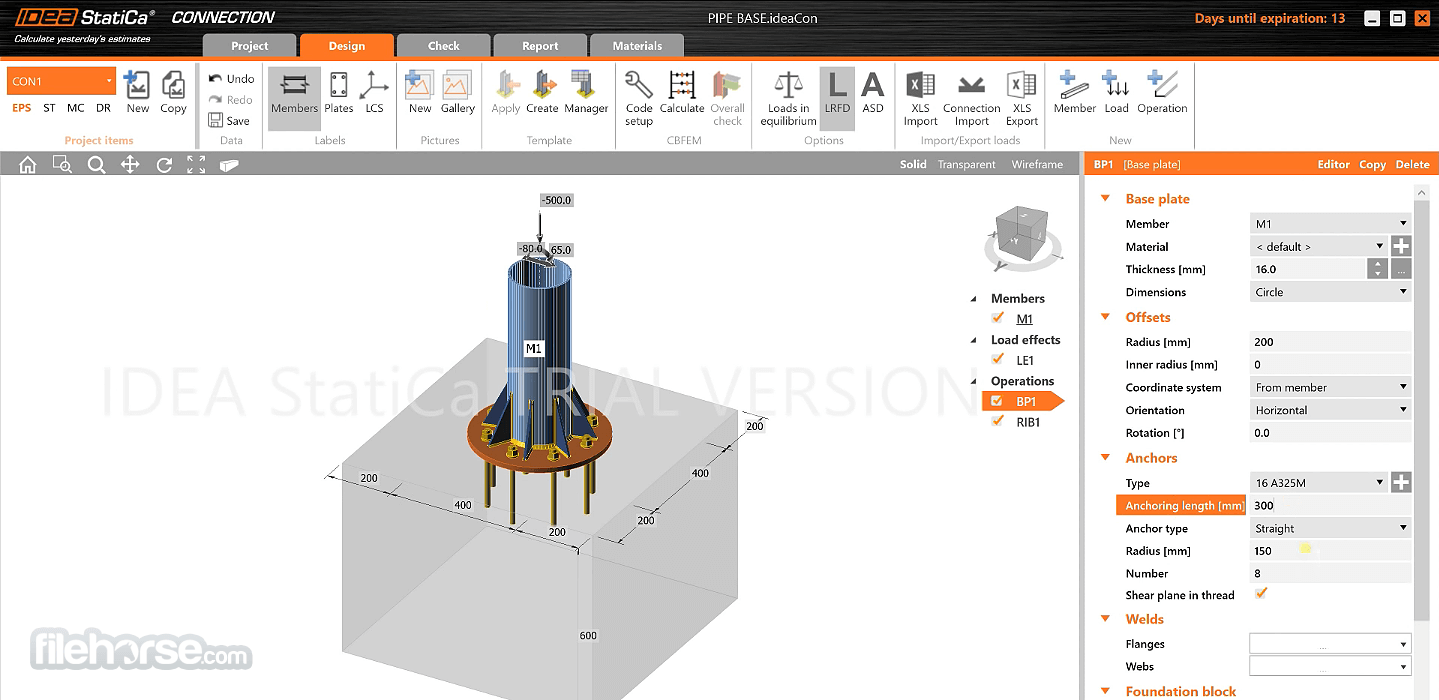Add a new Member
This screenshot has height=700, width=1439.
pos(1074,92)
